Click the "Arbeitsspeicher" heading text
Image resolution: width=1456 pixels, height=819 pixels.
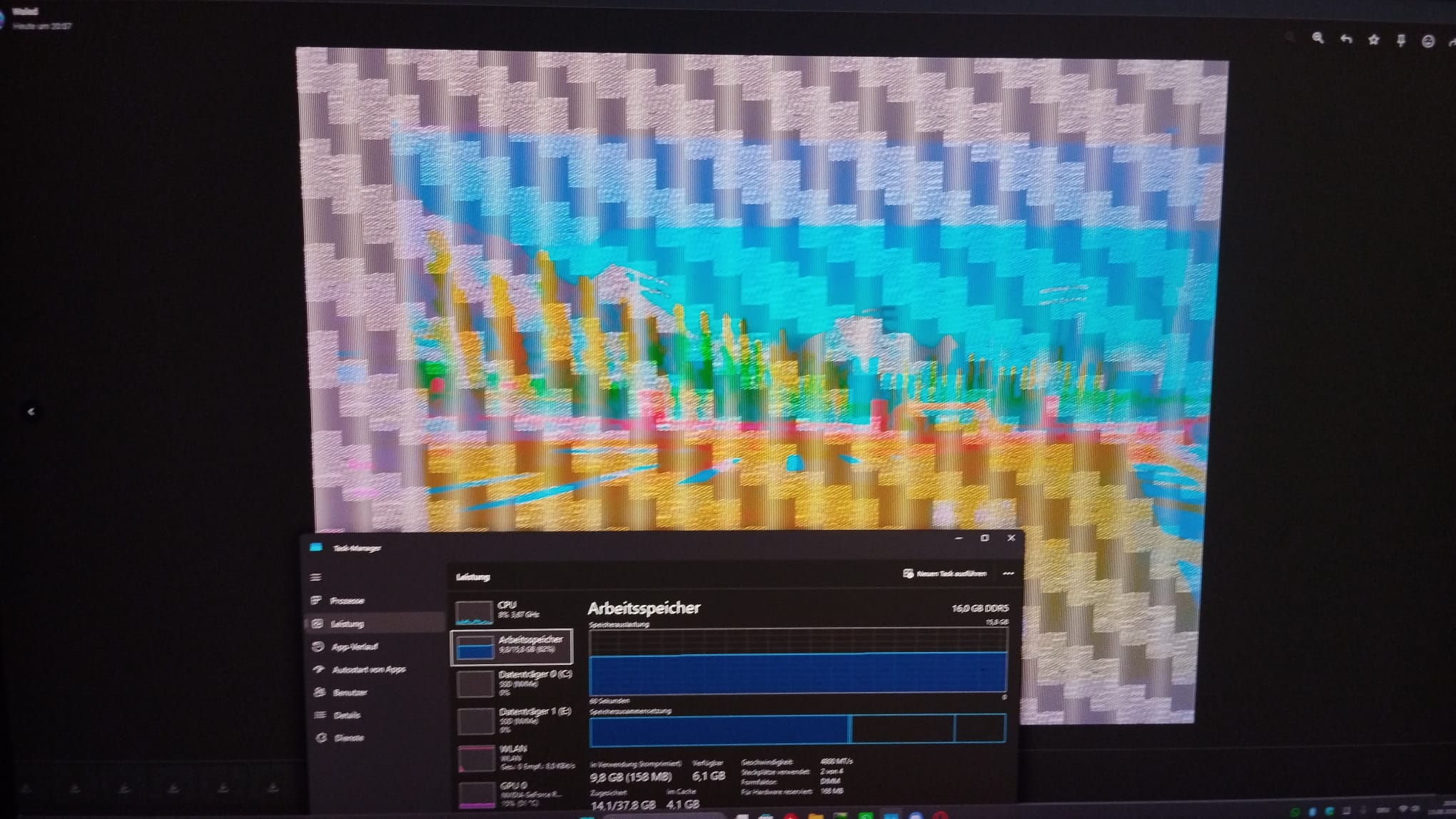644,608
